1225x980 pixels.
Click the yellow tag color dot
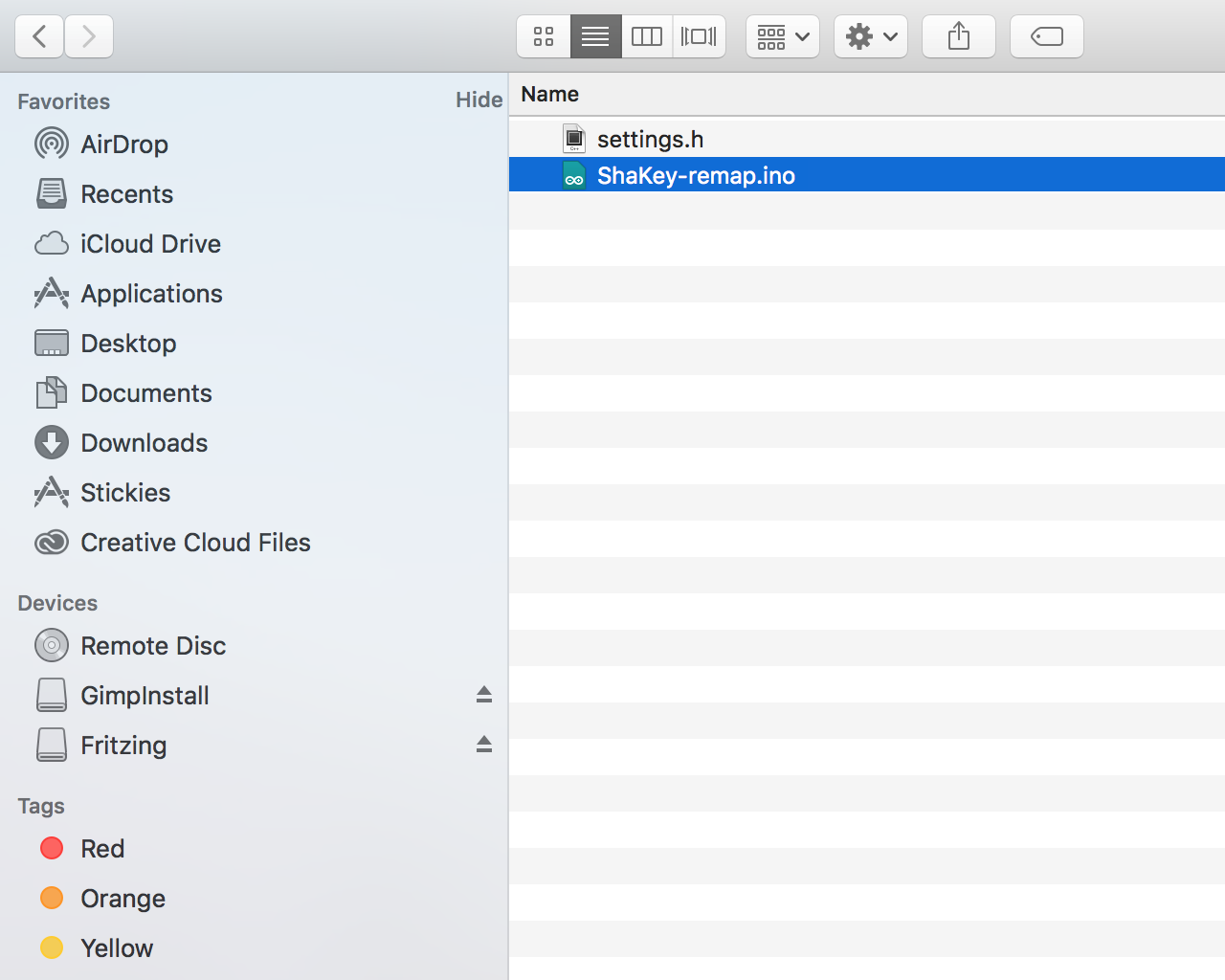pos(52,947)
